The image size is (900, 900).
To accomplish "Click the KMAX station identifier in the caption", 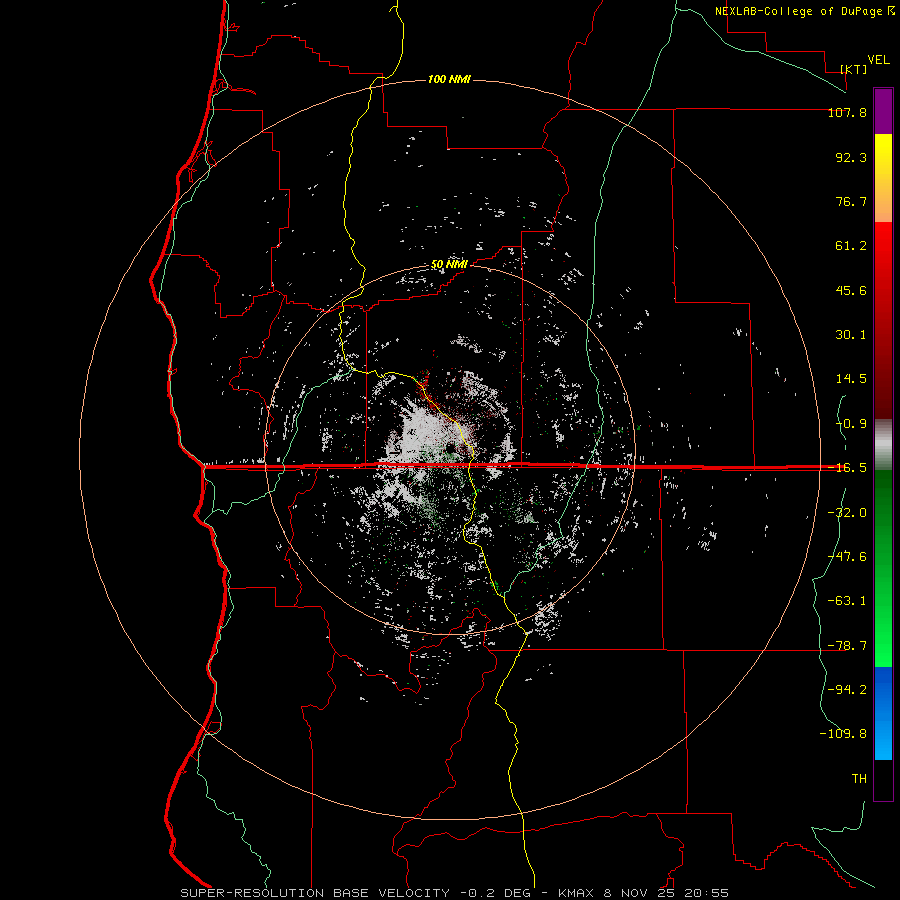I will tap(577, 893).
